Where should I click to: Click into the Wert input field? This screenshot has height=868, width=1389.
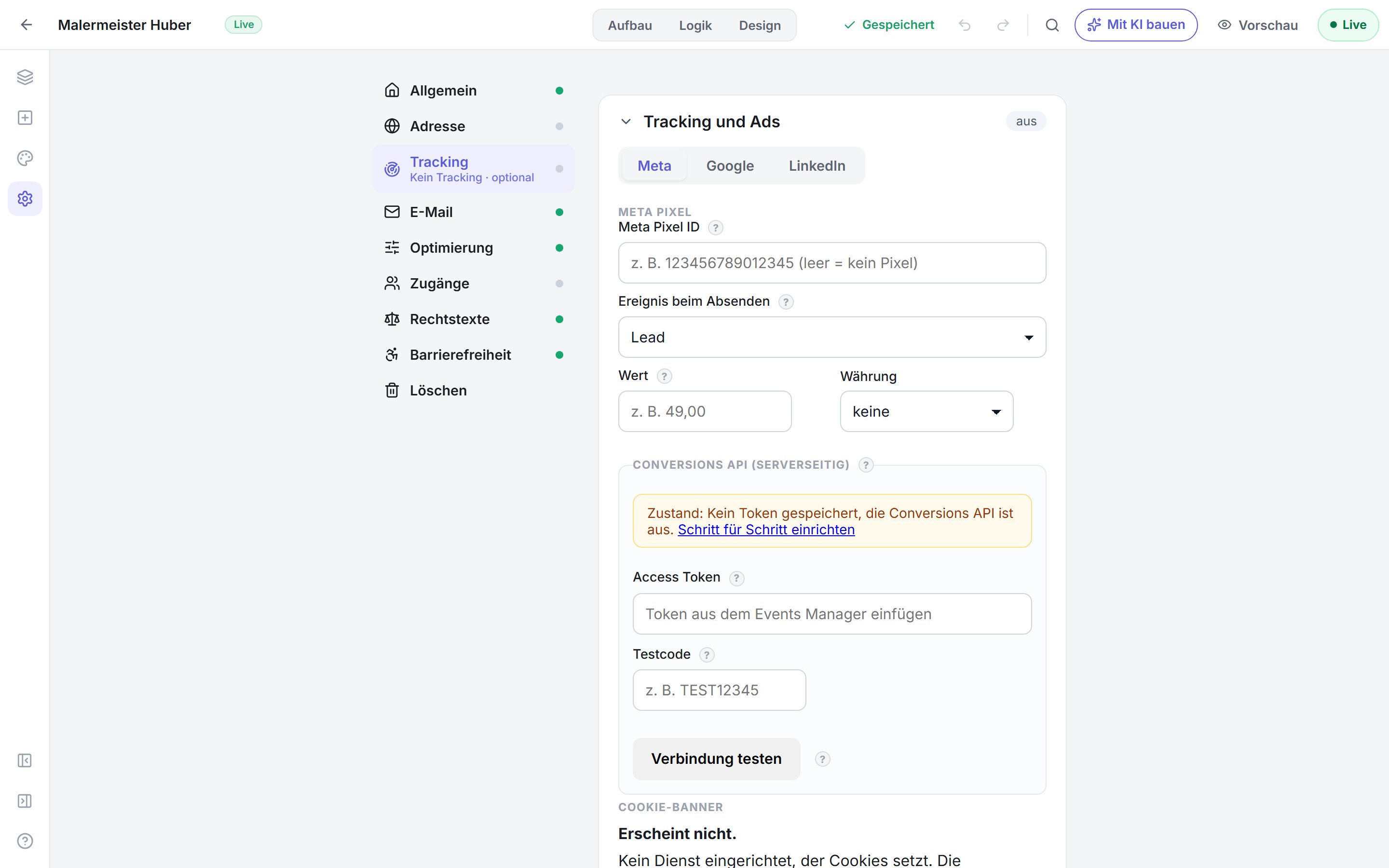[705, 412]
